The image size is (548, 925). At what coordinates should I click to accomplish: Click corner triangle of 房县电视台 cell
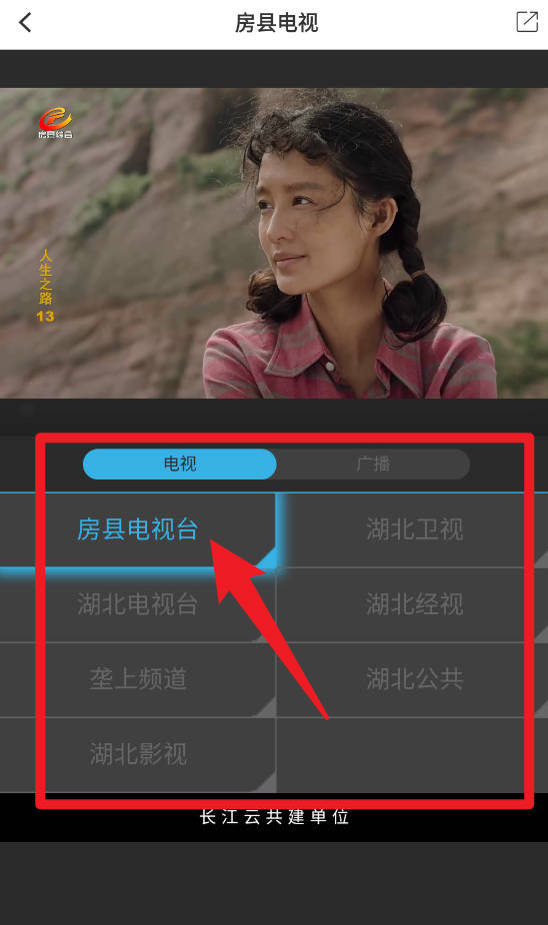[267, 558]
